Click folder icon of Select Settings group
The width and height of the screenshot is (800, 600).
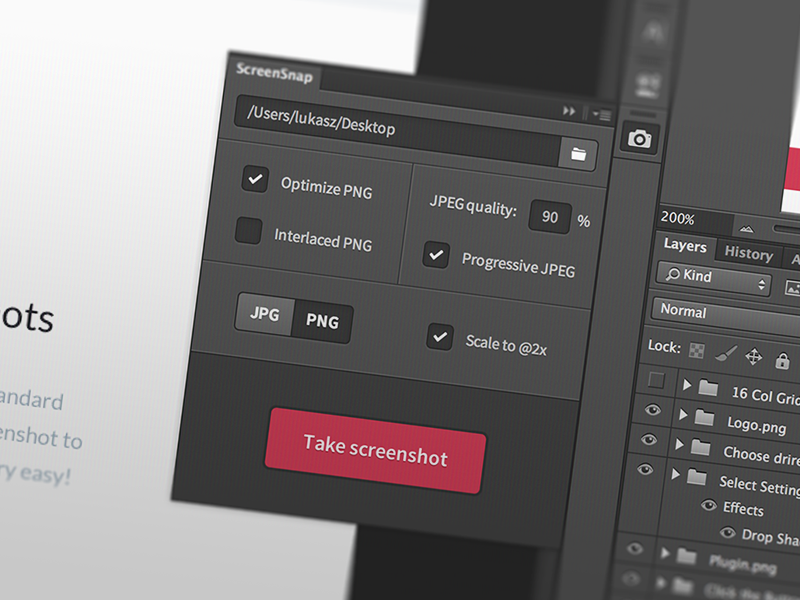click(696, 477)
